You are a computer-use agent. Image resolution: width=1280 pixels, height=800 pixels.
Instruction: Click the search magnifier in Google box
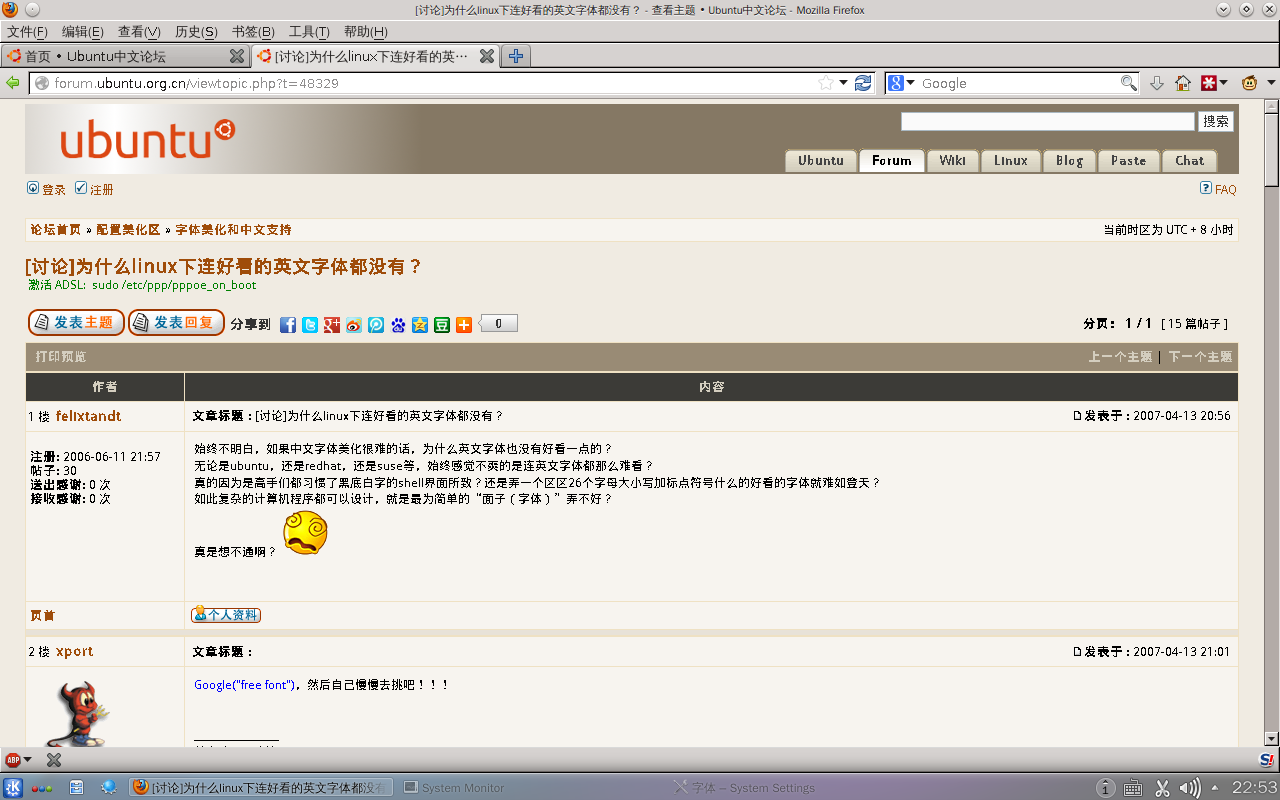pos(1128,83)
